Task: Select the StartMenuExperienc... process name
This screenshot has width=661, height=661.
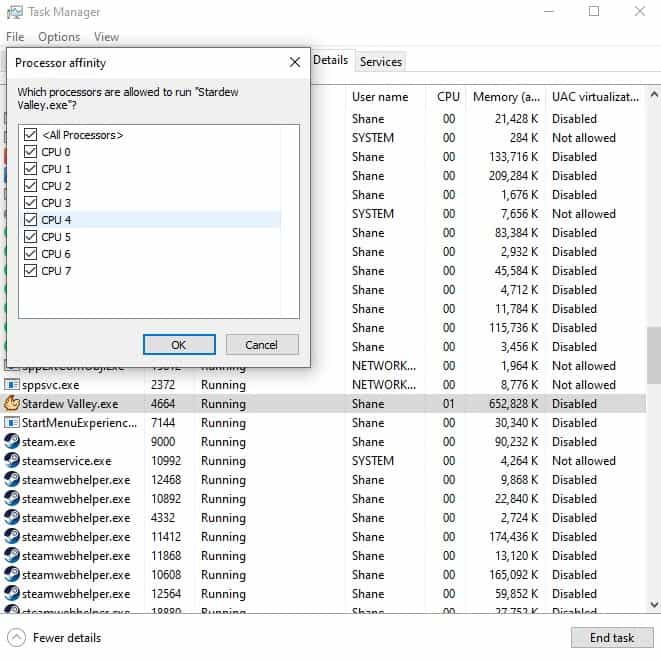Action: click(79, 422)
